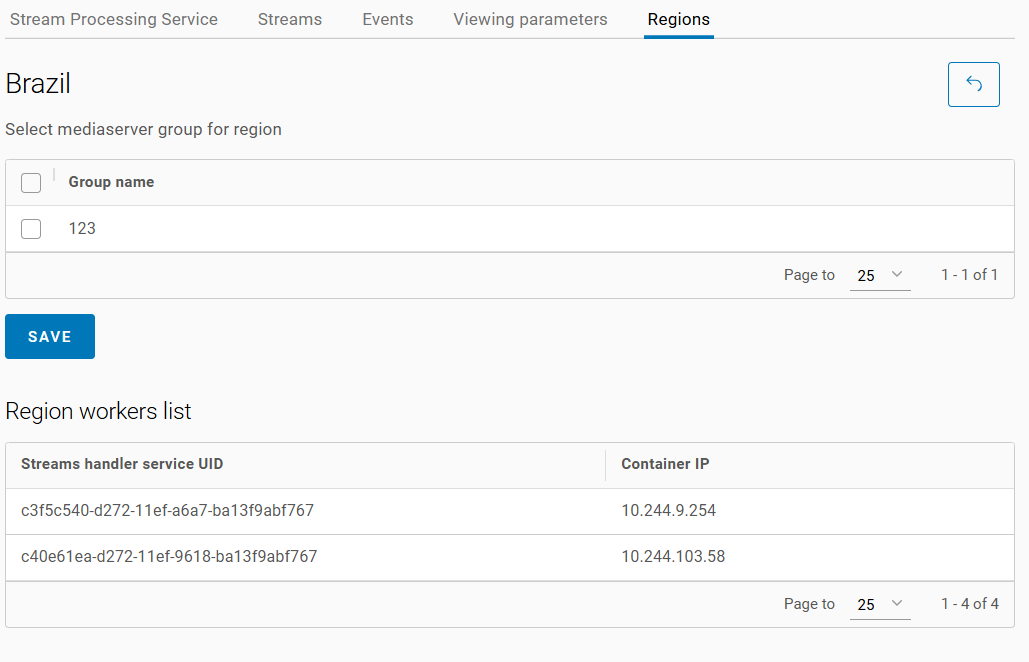1029x662 pixels.
Task: Click the Regions tab
Action: (678, 19)
